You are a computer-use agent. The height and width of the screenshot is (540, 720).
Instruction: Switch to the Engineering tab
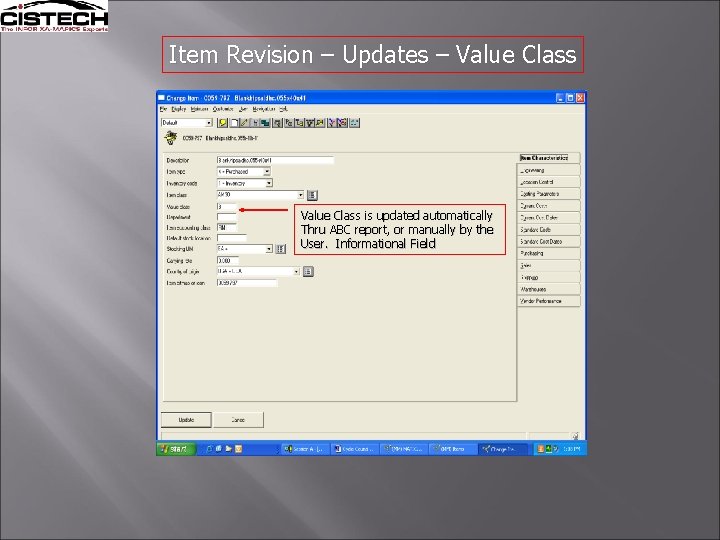548,170
